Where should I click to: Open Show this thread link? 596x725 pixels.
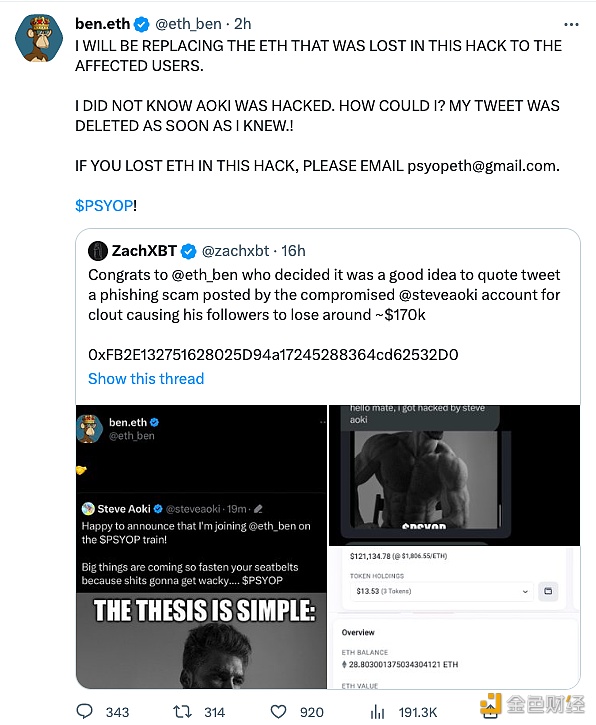tap(146, 379)
